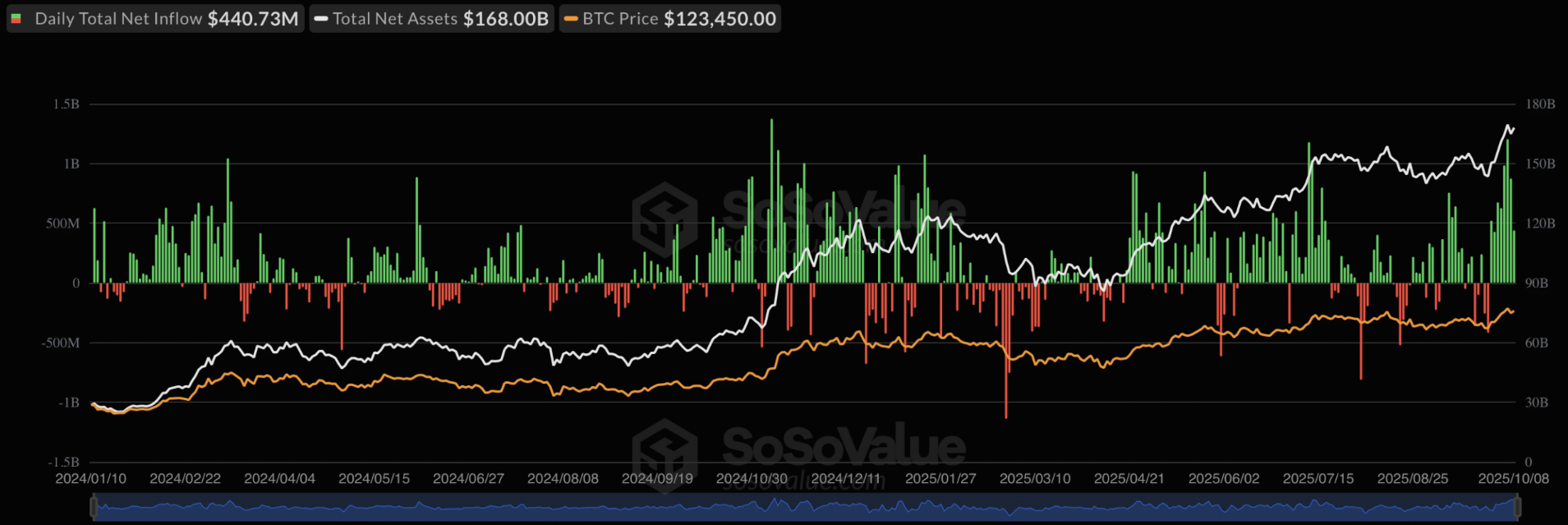Click the red-green Daily Net Inflow legend icon
This screenshot has width=1568, height=525.
point(16,19)
